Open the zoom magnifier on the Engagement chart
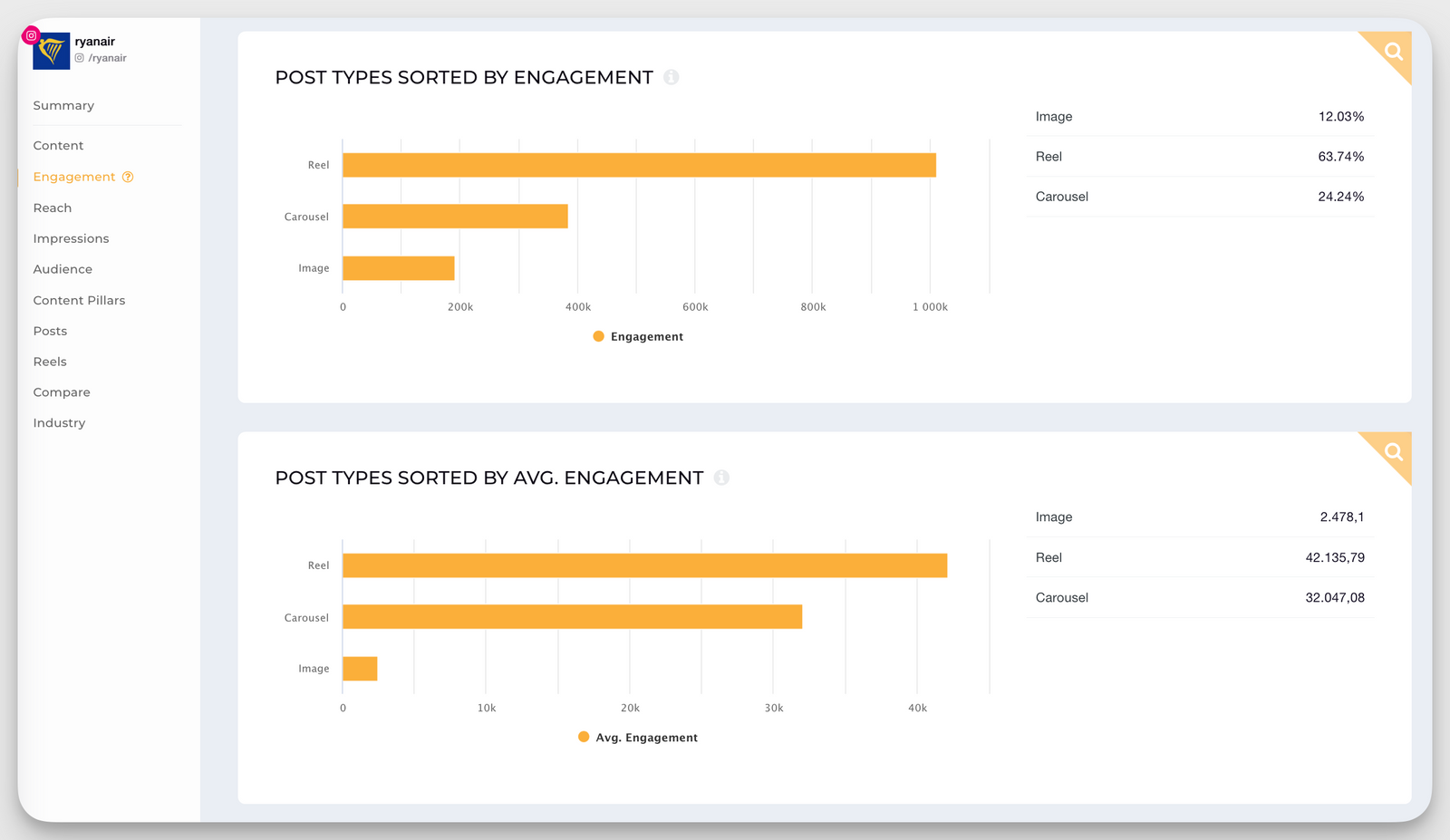Screen dimensions: 1450x840 [x=1392, y=51]
